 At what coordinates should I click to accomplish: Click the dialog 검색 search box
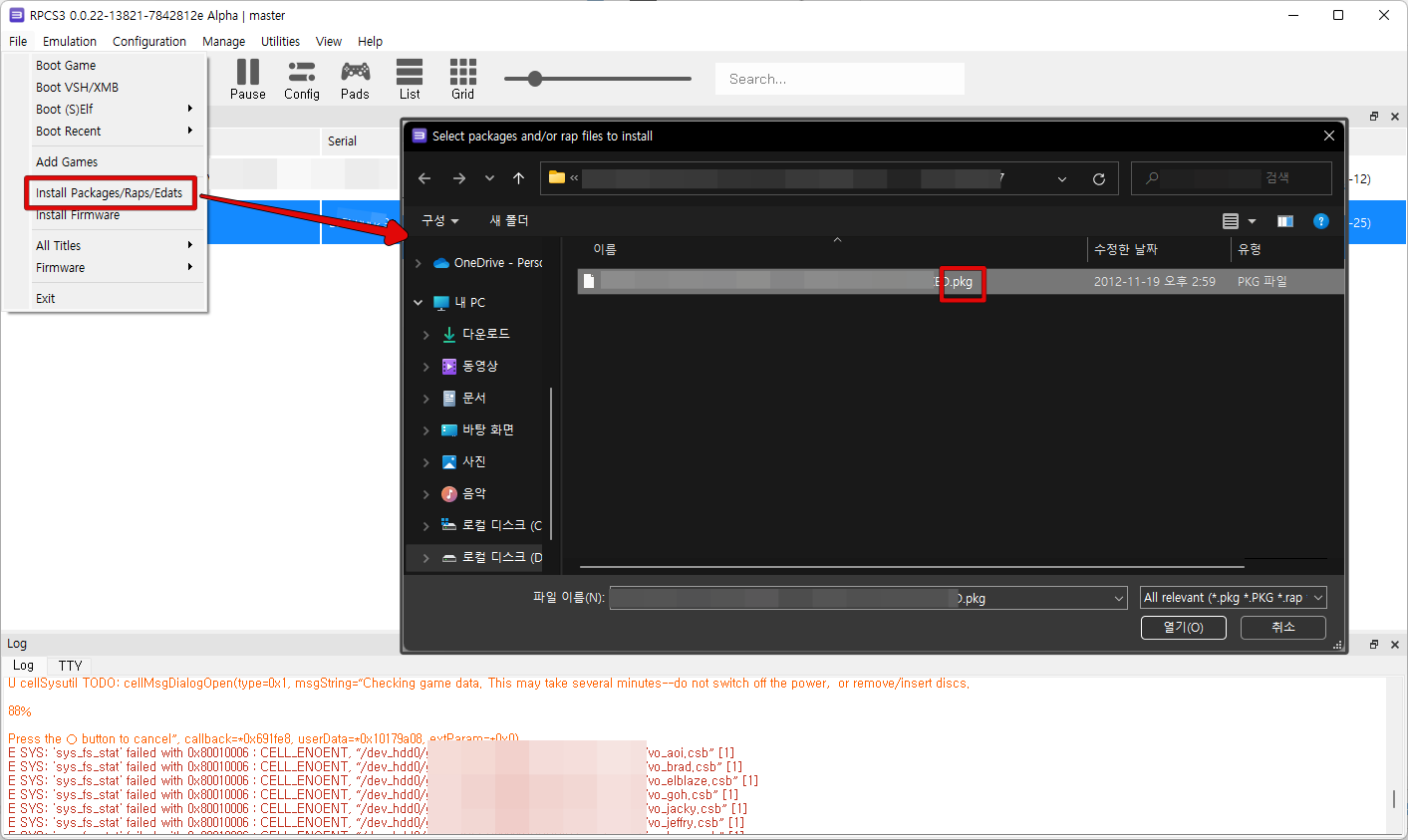[1232, 178]
